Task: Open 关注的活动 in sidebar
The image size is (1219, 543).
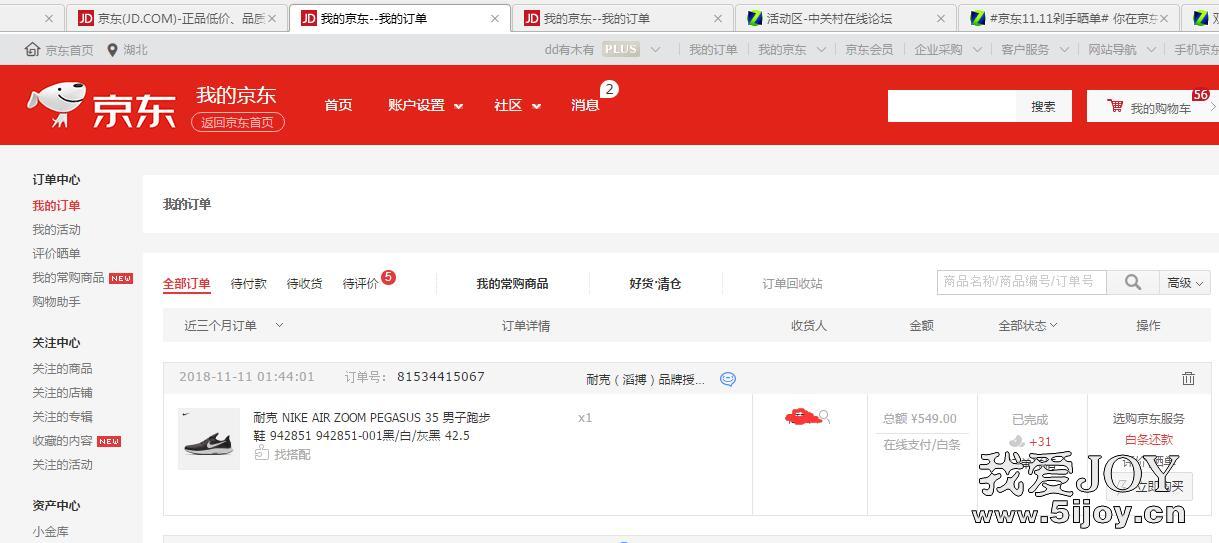Action: (62, 464)
